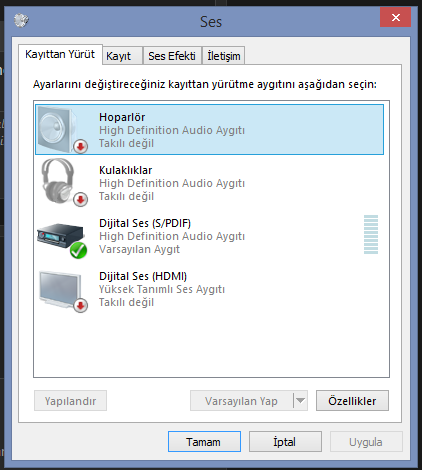Select the Hoparlör speaker icon
Screen dimensions: 422x470
pos(58,129)
